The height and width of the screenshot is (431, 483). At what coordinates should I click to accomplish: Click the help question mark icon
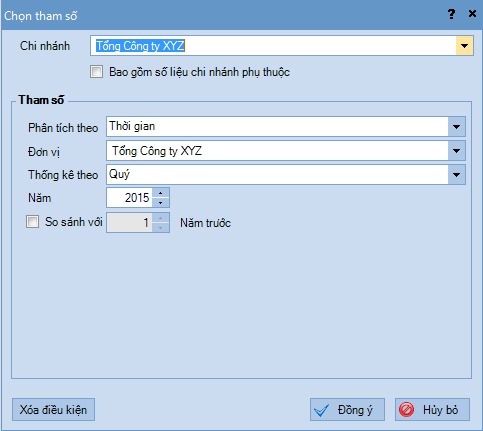pyautogui.click(x=451, y=14)
